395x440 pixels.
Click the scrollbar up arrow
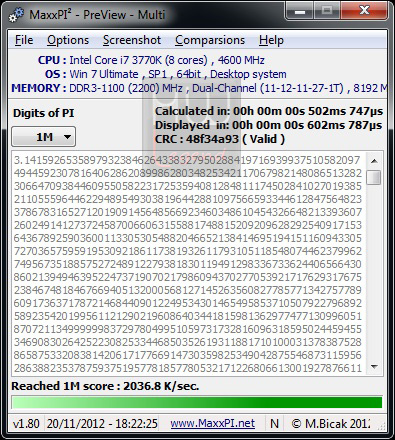374,161
